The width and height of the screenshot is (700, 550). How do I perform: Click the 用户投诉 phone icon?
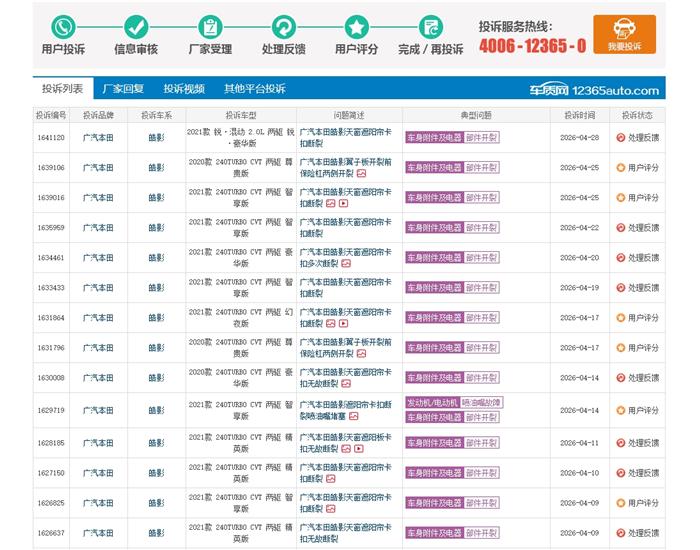pyautogui.click(x=63, y=27)
